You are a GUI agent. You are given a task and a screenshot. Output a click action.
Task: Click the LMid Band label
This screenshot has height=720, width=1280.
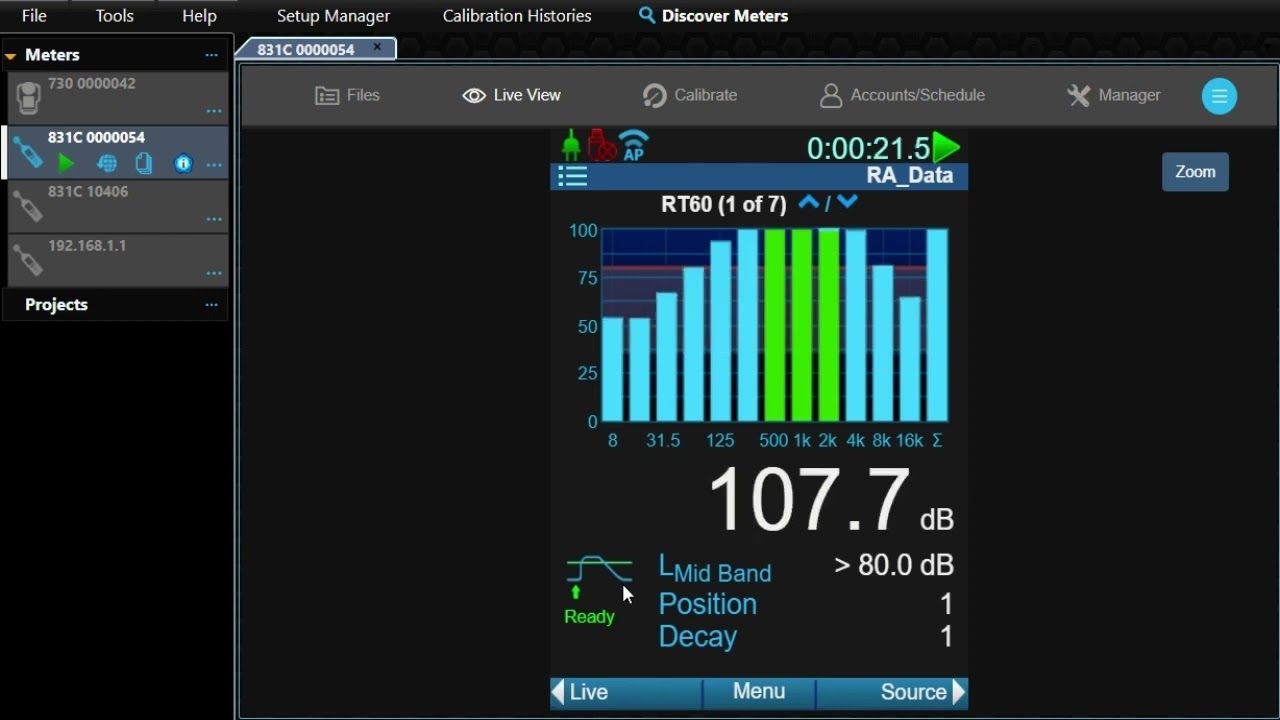pos(715,569)
